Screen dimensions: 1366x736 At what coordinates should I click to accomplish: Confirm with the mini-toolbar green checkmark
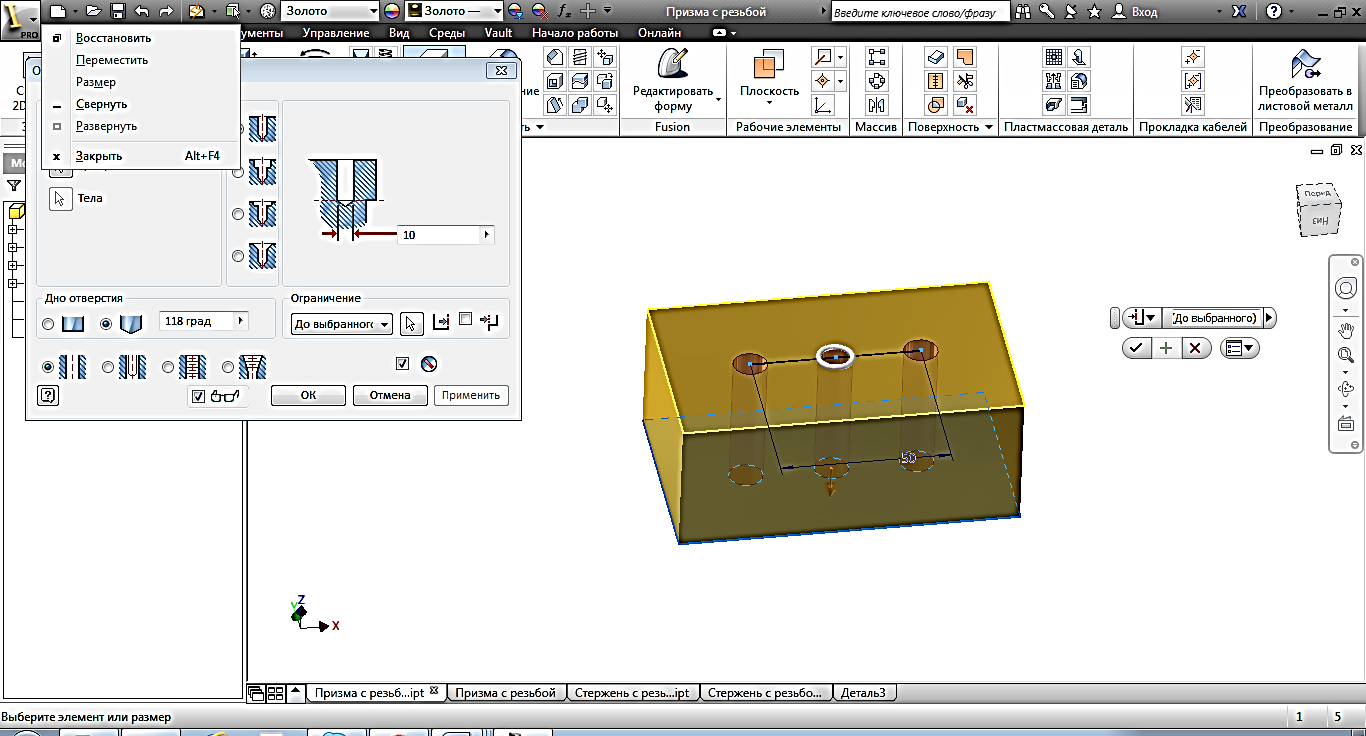point(1137,348)
